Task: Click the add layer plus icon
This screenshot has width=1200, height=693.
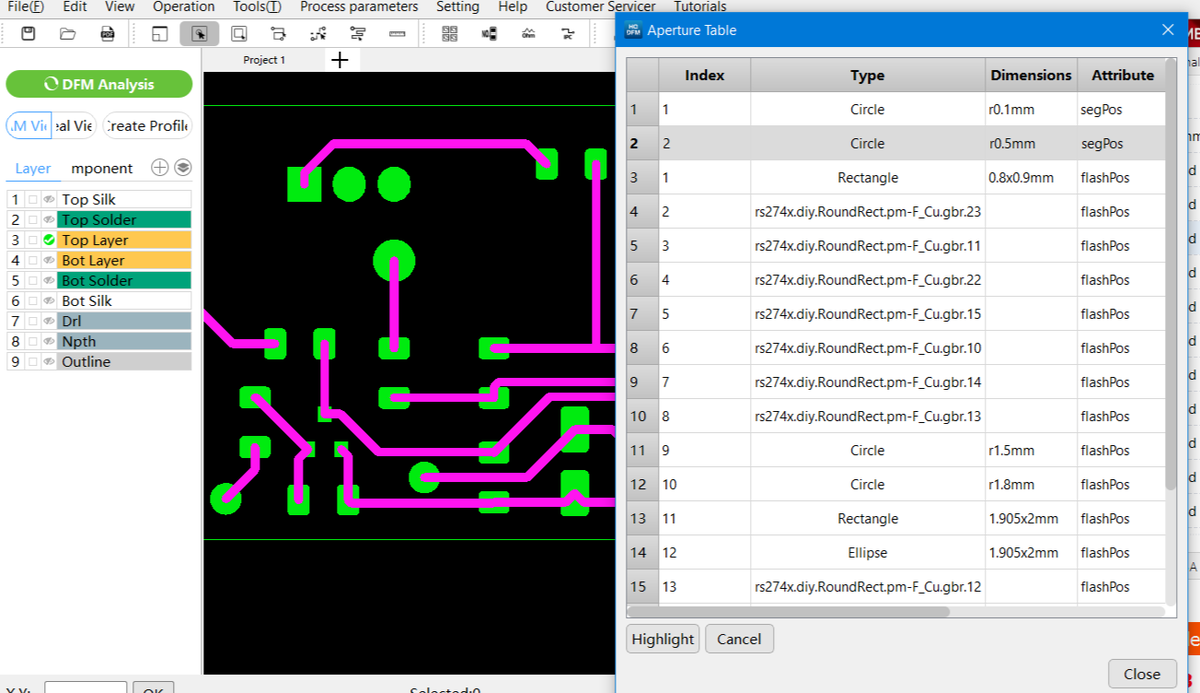Action: (159, 167)
